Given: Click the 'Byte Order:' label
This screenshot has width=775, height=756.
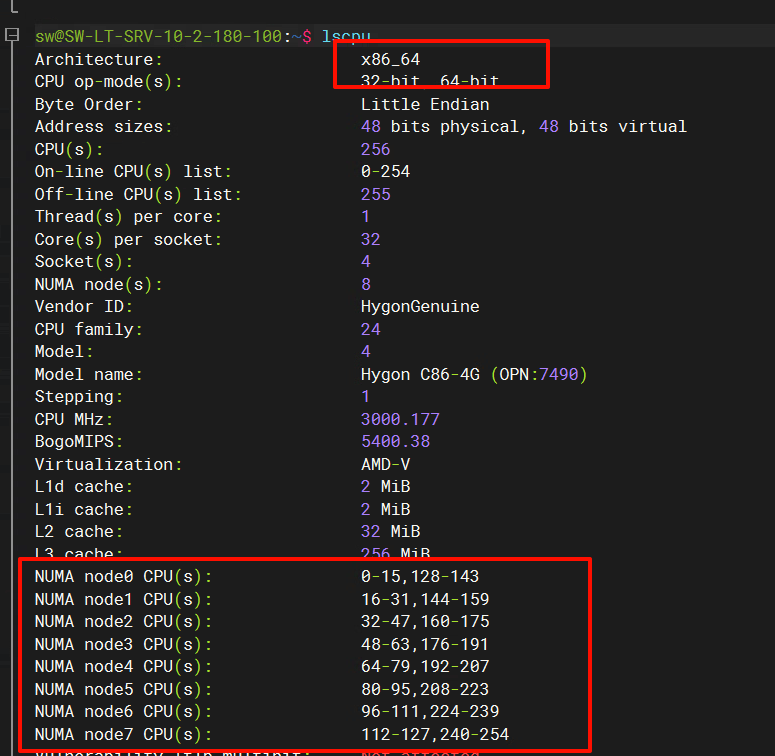Looking at the screenshot, I should coord(88,105).
